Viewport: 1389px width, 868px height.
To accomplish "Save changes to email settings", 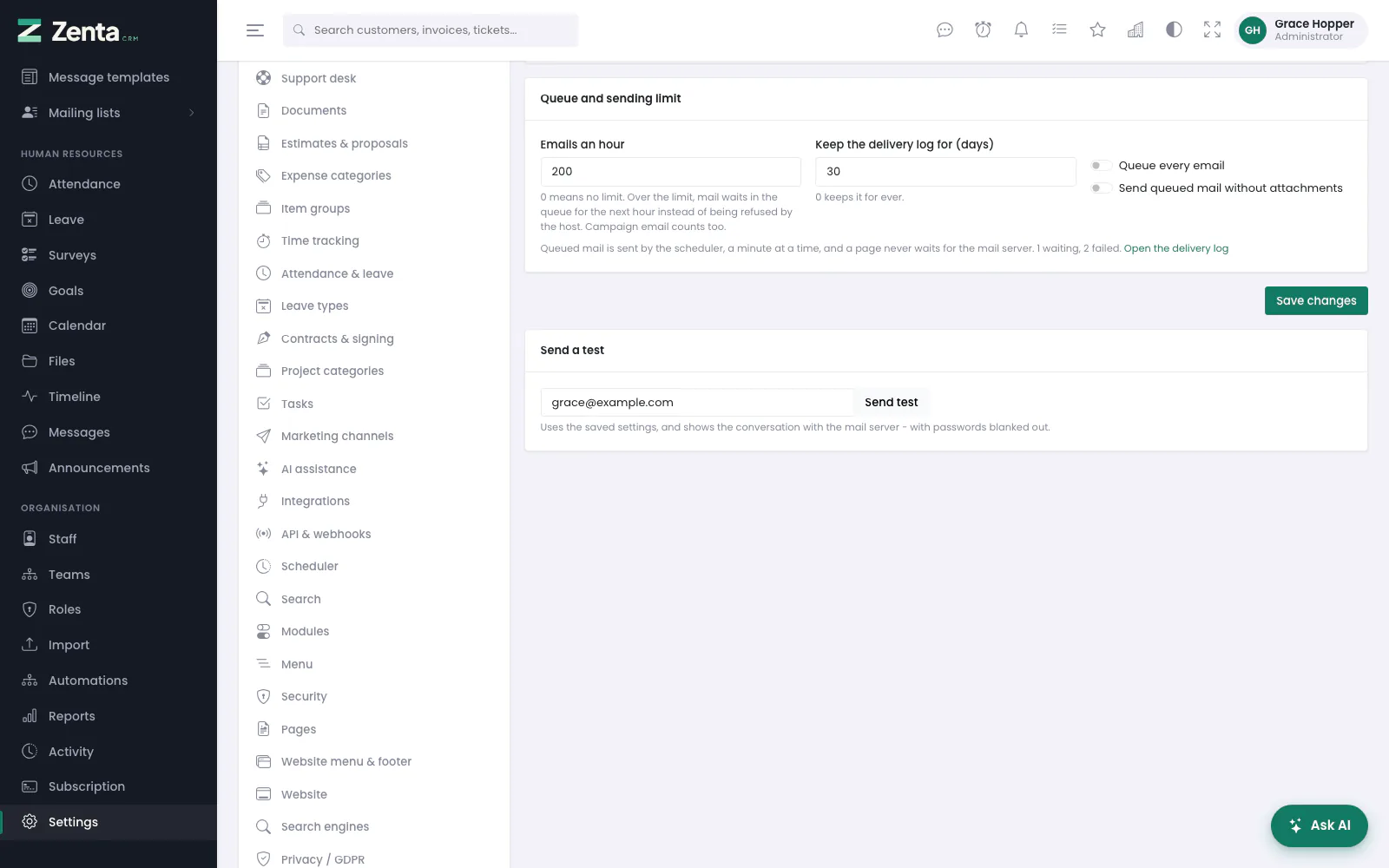I will click(1316, 301).
